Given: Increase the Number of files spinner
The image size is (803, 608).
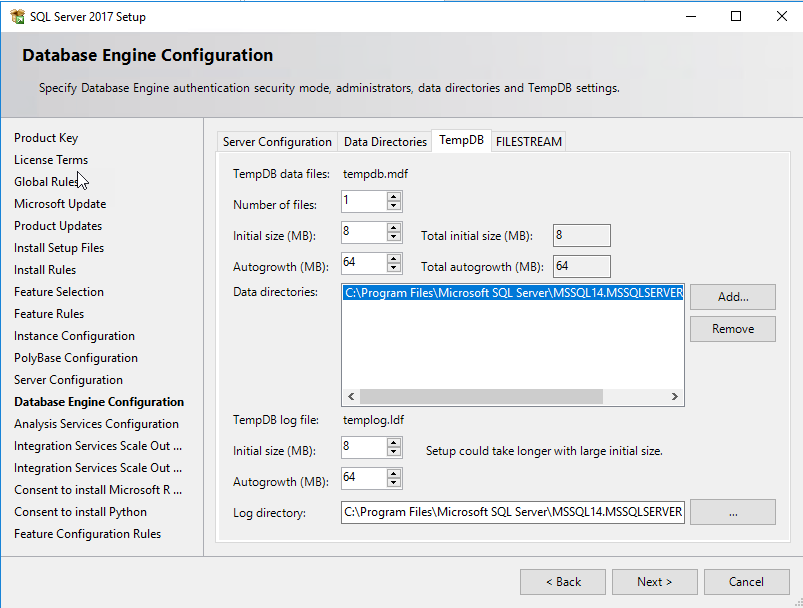Looking at the screenshot, I should point(394,197).
